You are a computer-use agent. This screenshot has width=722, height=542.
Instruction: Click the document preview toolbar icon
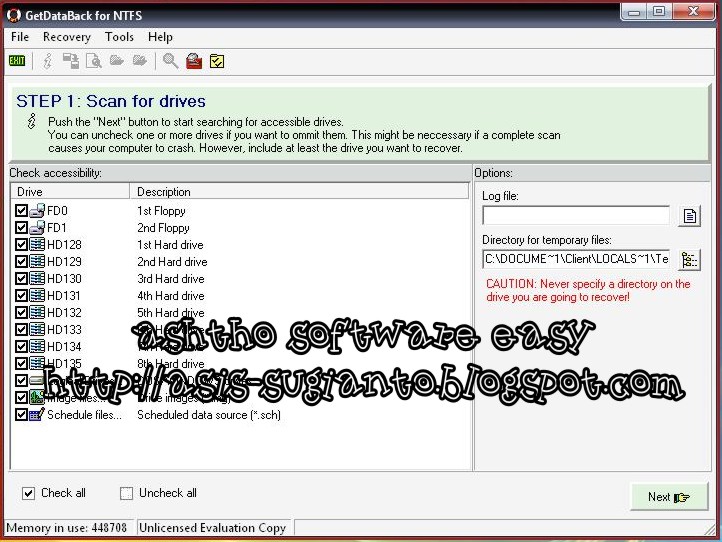point(93,61)
